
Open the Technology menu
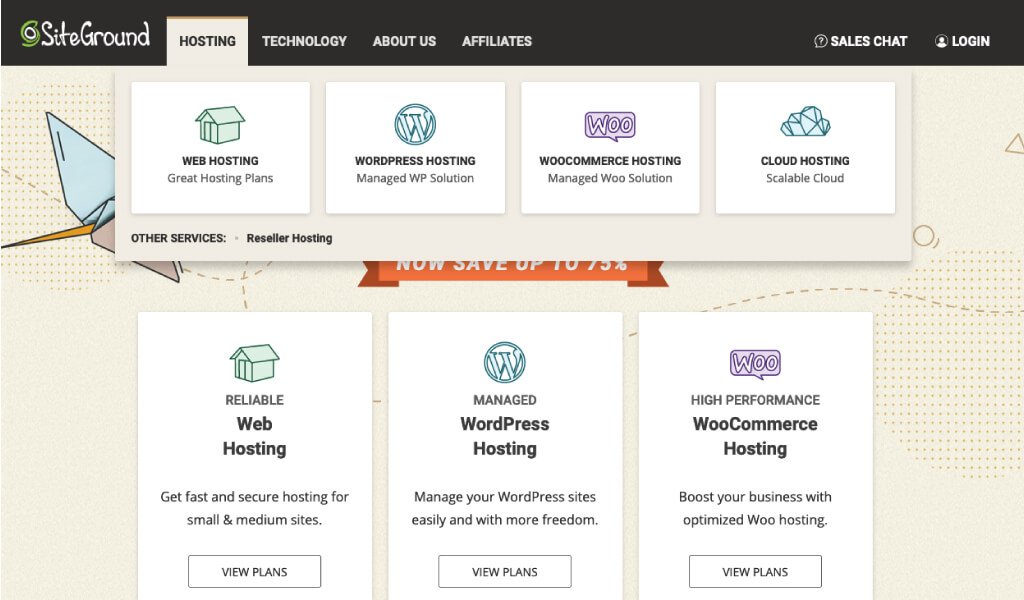click(x=304, y=41)
